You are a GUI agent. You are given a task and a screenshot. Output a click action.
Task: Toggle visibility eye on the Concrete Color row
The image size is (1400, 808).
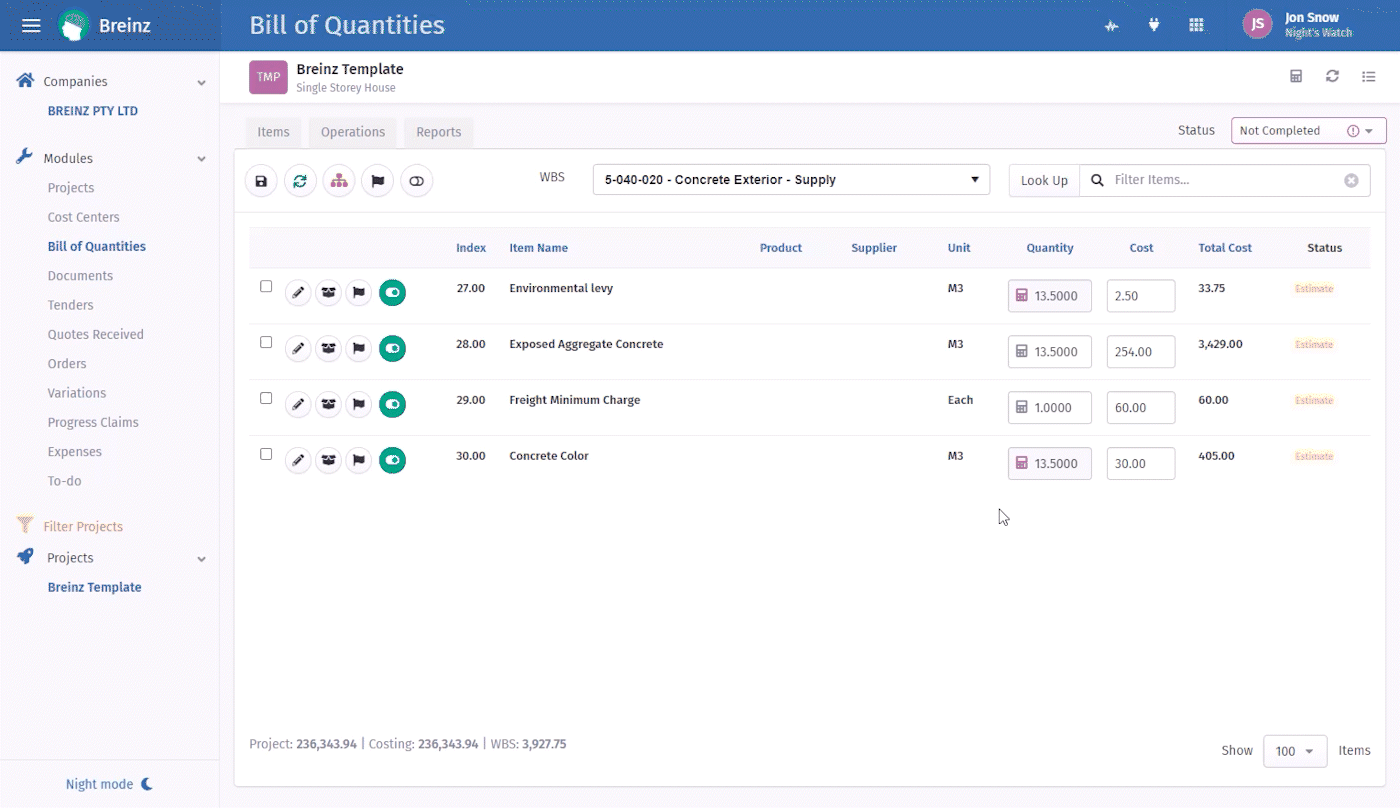pos(392,460)
